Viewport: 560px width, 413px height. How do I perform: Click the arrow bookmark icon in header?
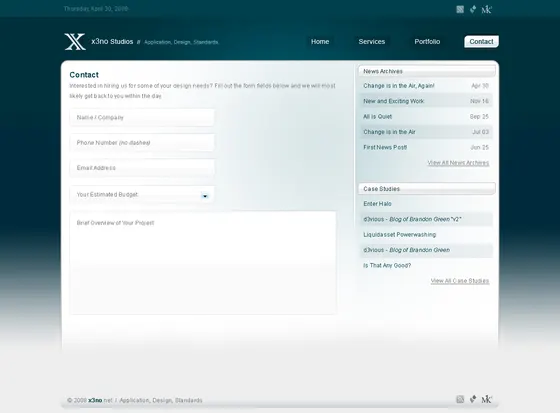473,9
